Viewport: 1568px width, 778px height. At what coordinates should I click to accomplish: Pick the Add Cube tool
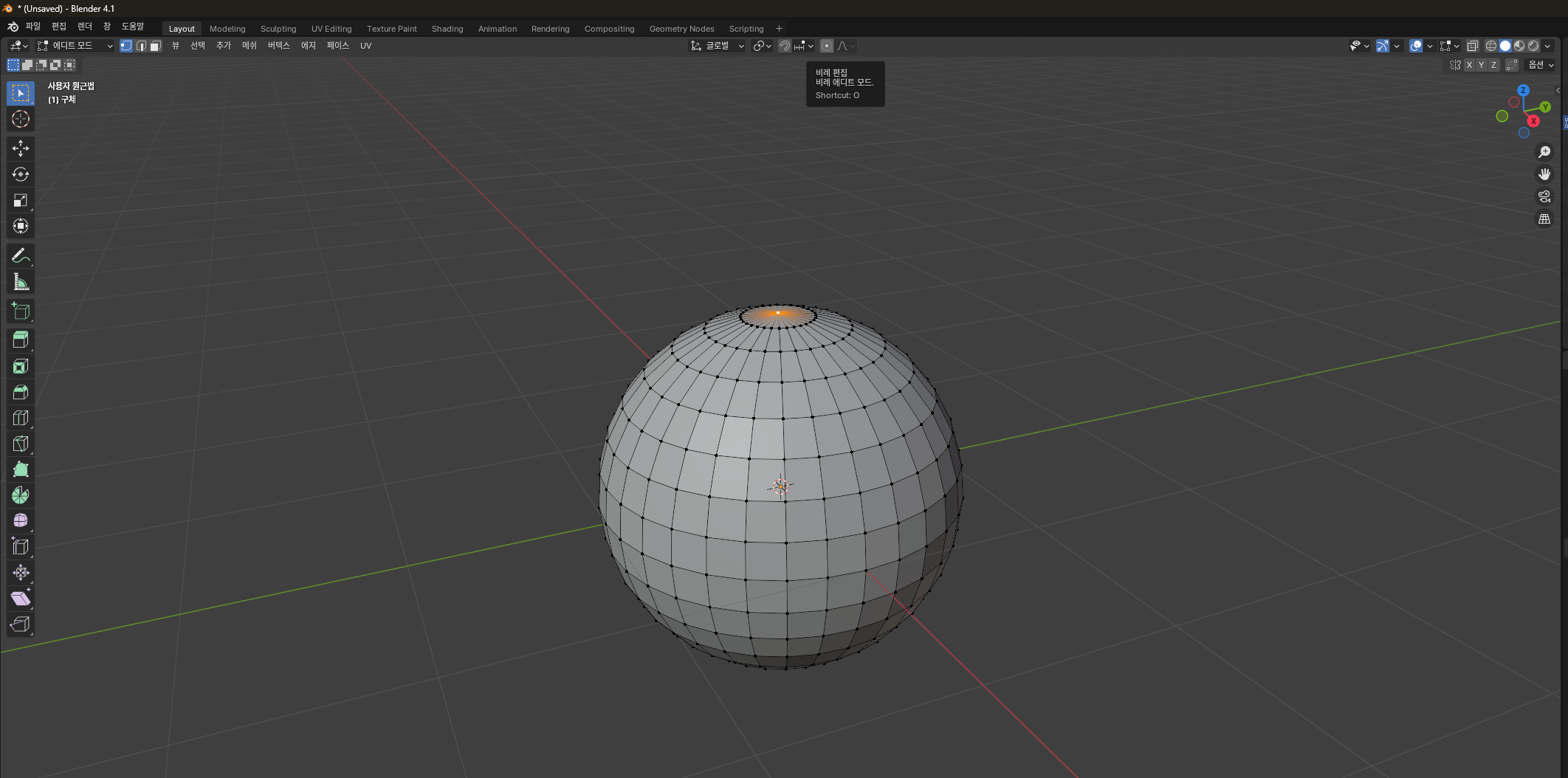click(x=21, y=311)
